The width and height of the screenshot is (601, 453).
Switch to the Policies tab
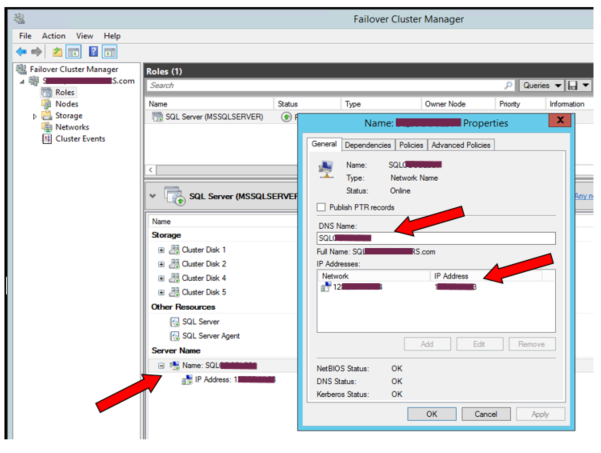411,145
